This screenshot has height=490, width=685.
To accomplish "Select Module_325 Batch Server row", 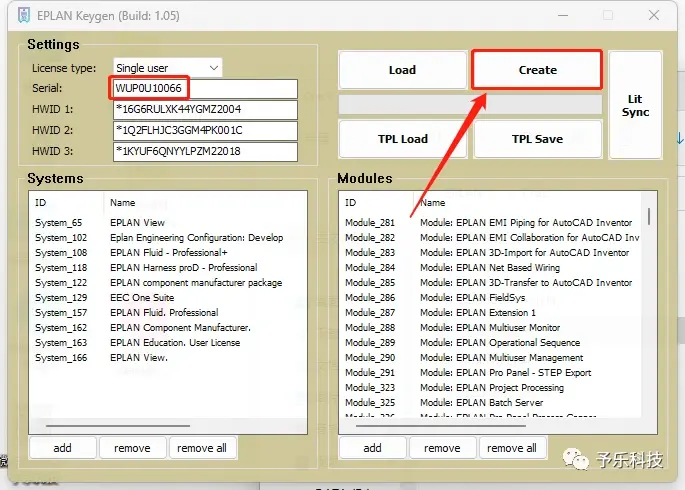I will 491,402.
